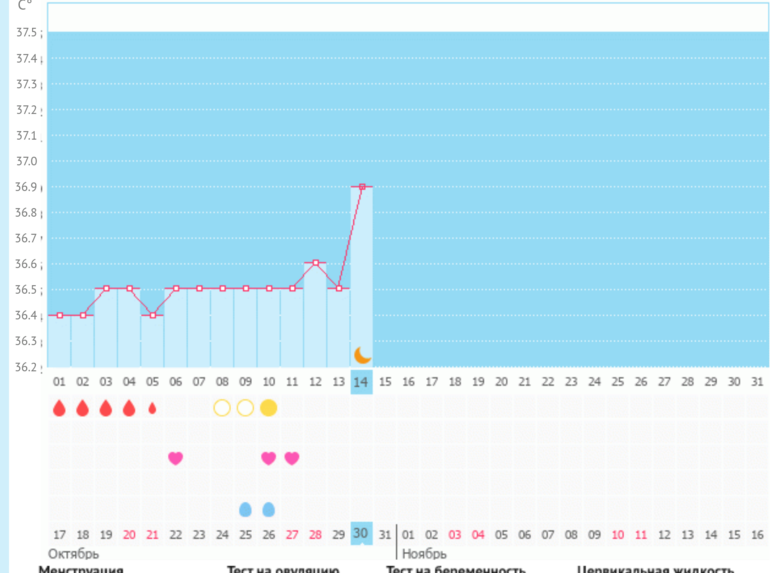This screenshot has width=770, height=573.
Task: Select cycle day 31 on the axis
Action: pyautogui.click(x=758, y=381)
